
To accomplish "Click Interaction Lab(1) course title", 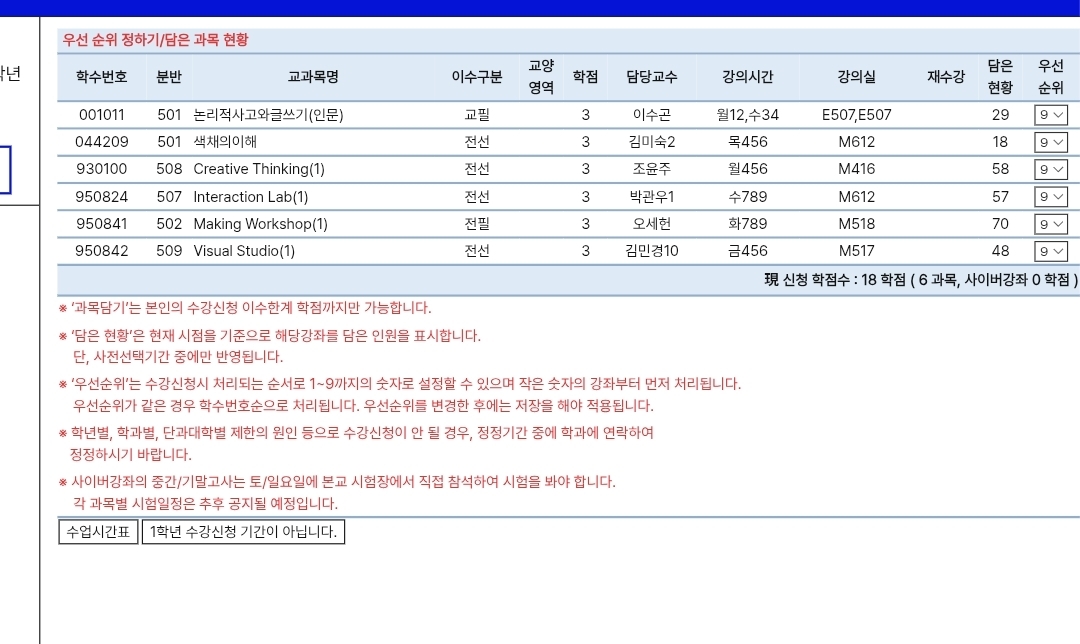I will click(x=250, y=197).
